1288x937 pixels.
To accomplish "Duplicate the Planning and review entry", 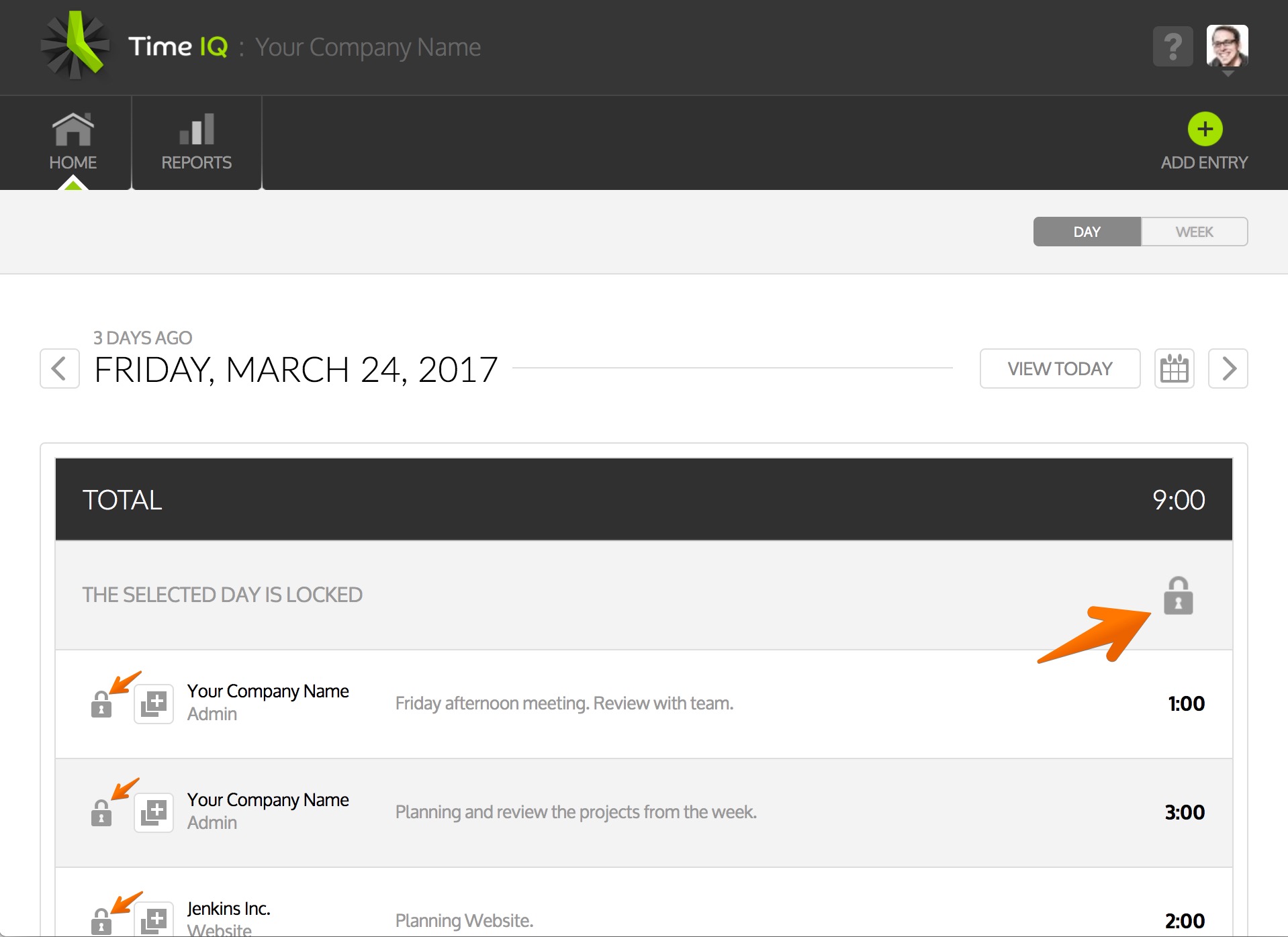I will pos(154,812).
